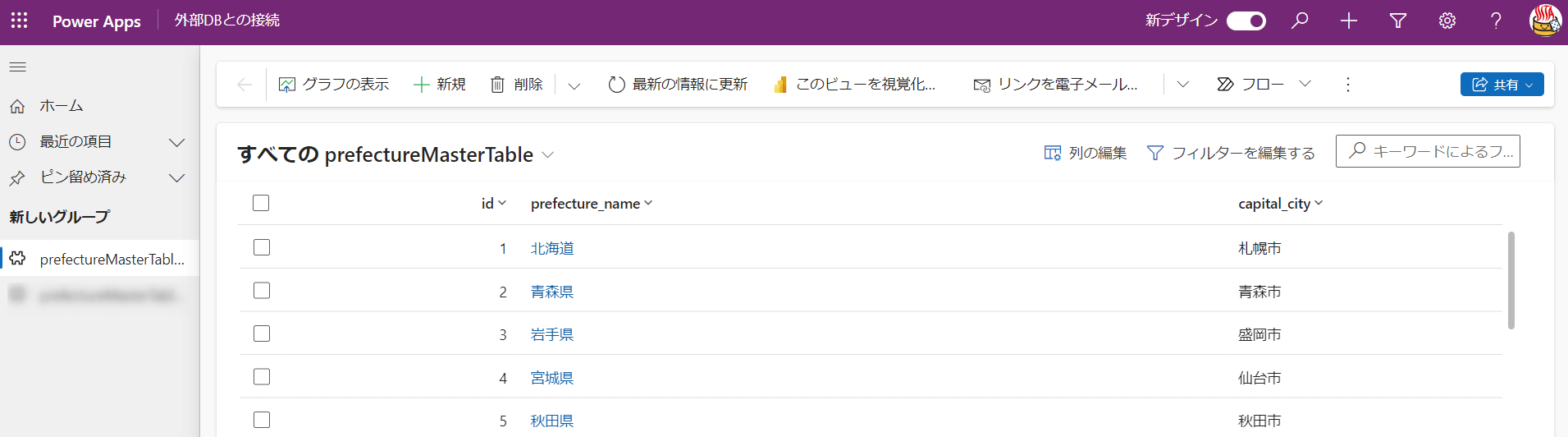This screenshot has width=1568, height=437.
Task: Open the app launcher waffle icon
Action: [20, 21]
